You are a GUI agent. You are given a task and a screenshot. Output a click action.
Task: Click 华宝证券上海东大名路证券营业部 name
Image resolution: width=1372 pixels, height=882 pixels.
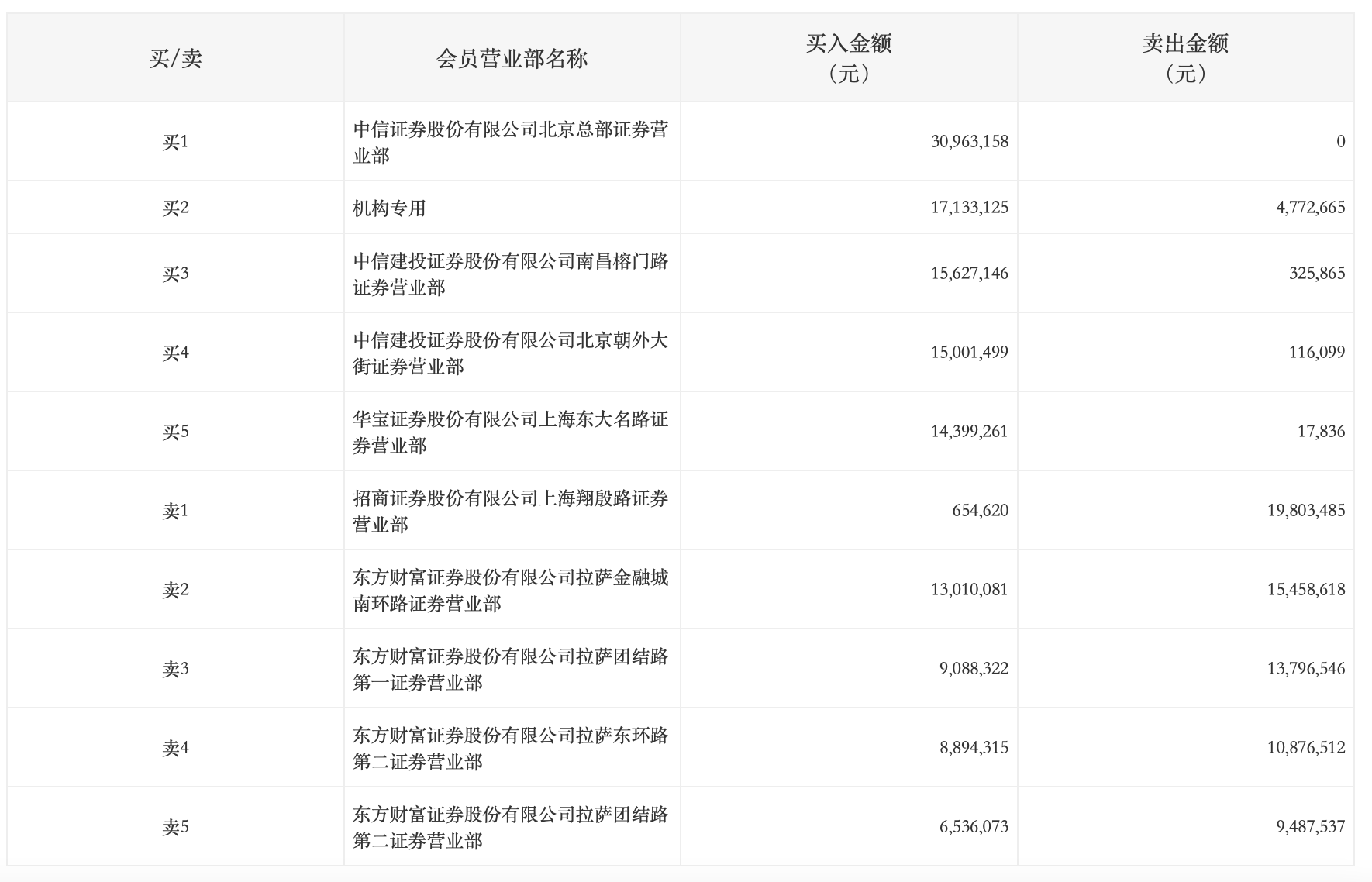[x=511, y=432]
